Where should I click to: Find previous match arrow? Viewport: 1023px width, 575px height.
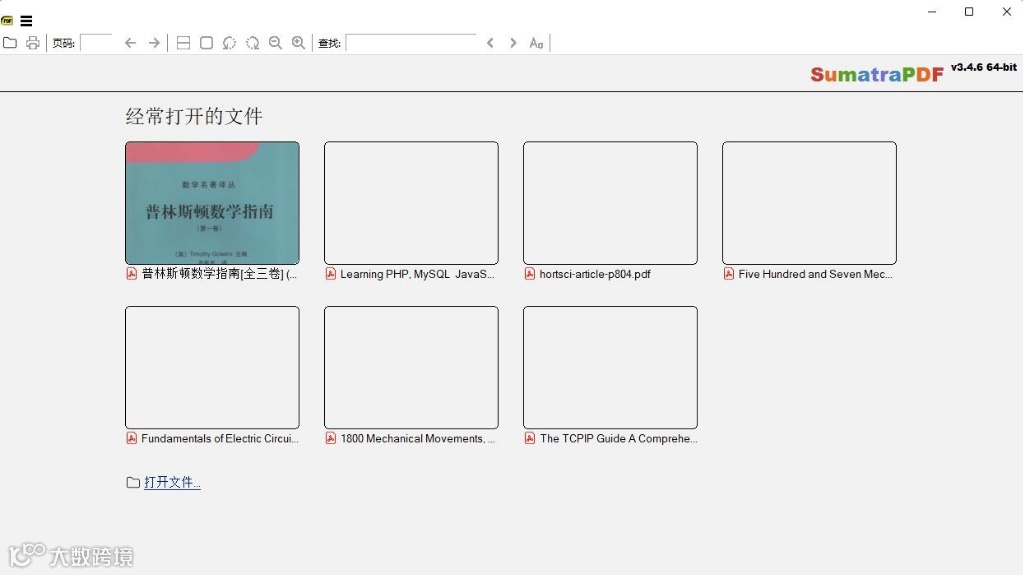(x=490, y=43)
